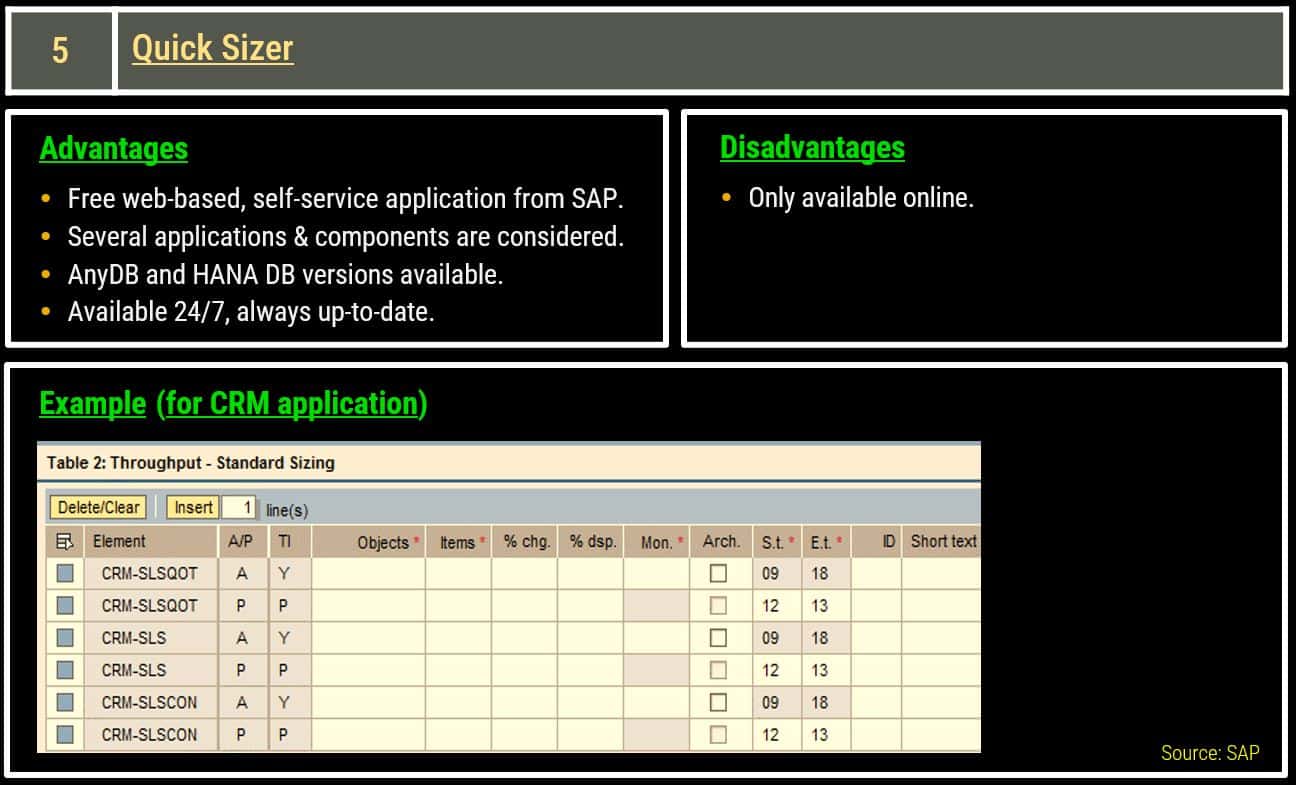The height and width of the screenshot is (785, 1296).
Task: Click 'AnyDB and HANA DB versions available' bullet
Action: [x=285, y=274]
